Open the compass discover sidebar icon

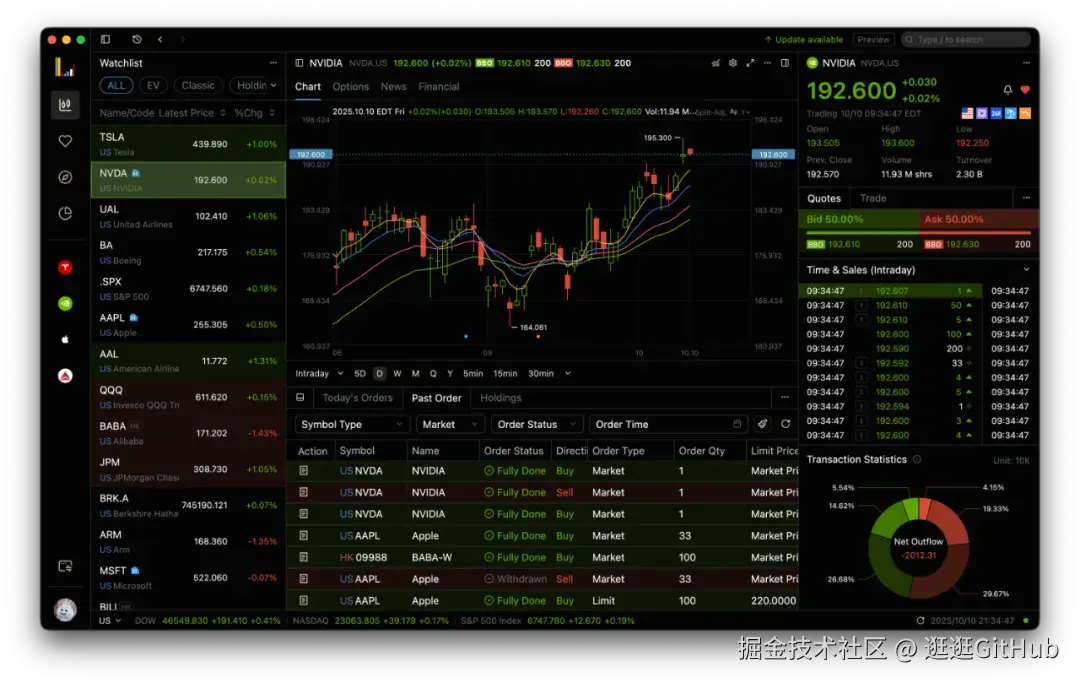65,177
